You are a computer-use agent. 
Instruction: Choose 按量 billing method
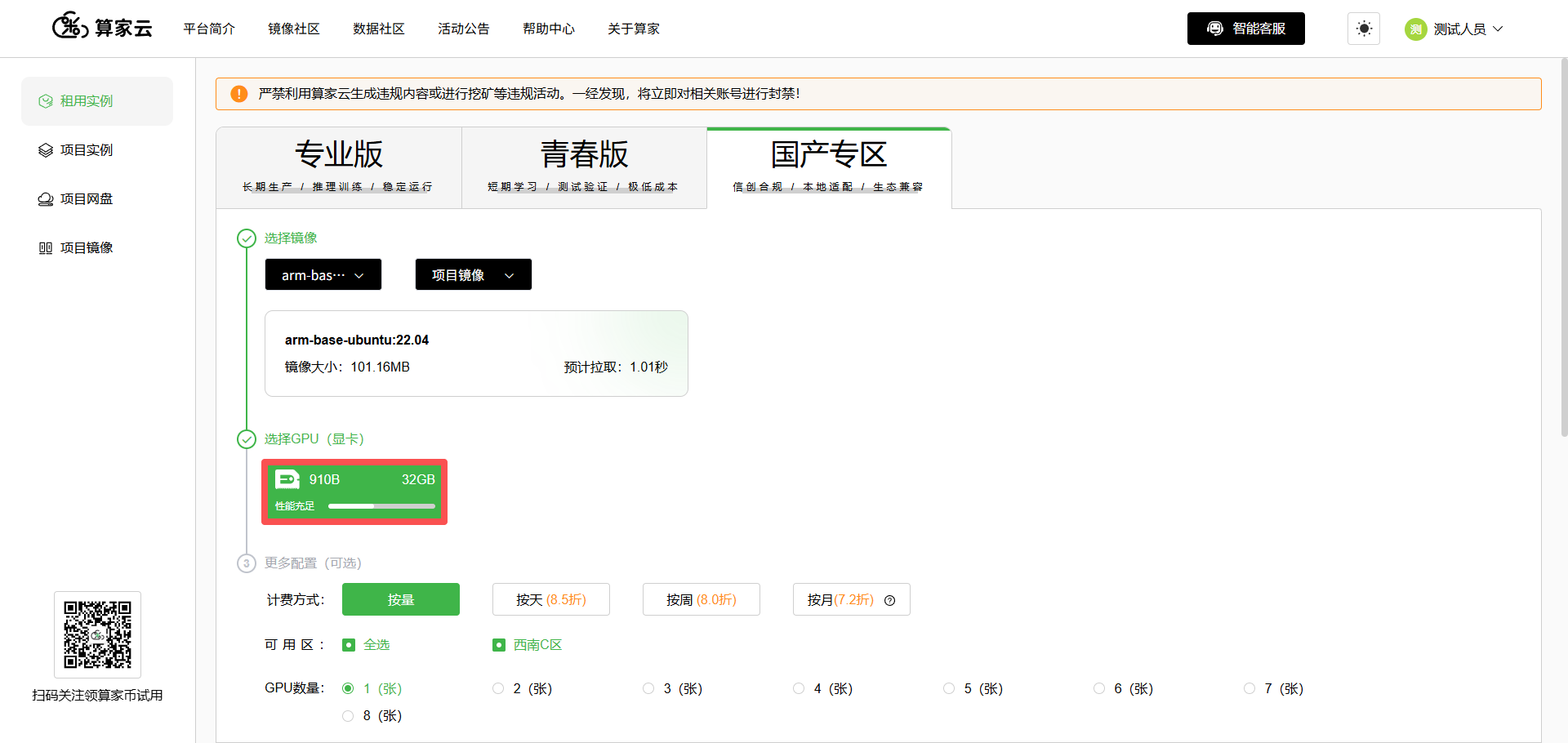tap(401, 599)
